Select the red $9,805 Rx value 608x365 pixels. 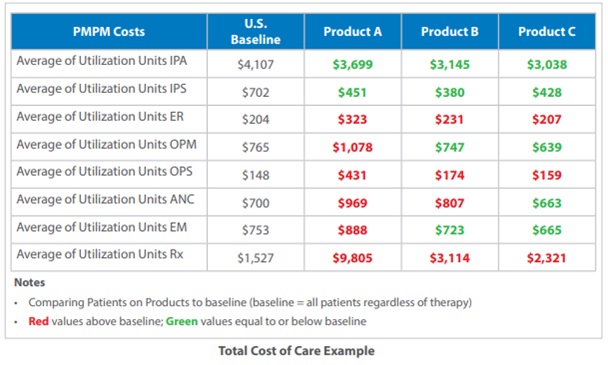tap(352, 258)
